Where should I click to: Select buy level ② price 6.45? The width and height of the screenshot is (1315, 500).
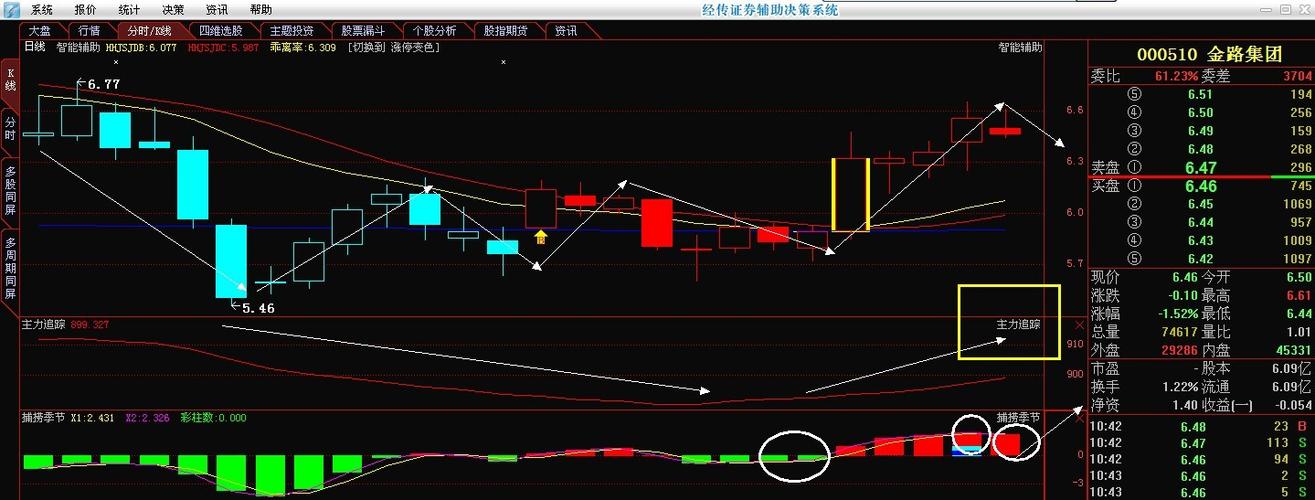tap(1200, 204)
